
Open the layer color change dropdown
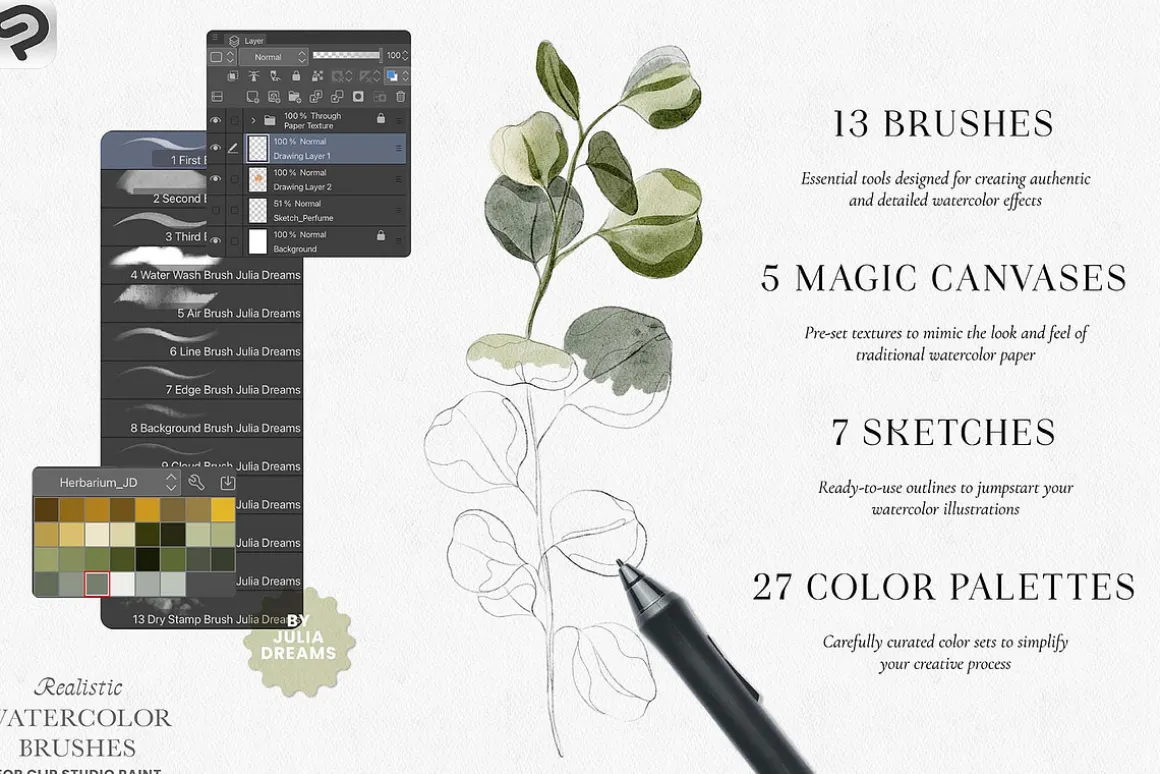coord(397,75)
